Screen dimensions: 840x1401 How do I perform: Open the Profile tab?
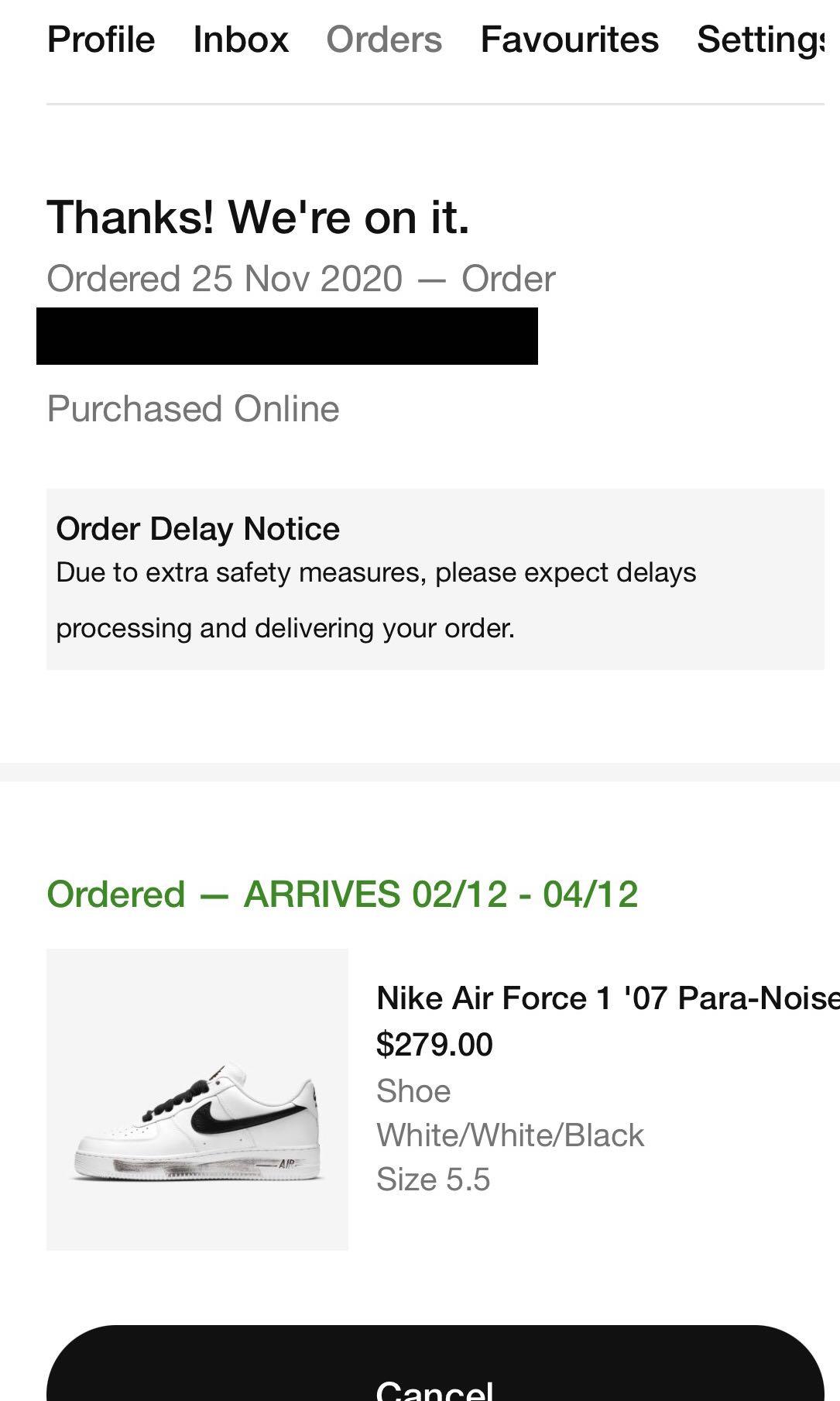click(x=101, y=39)
